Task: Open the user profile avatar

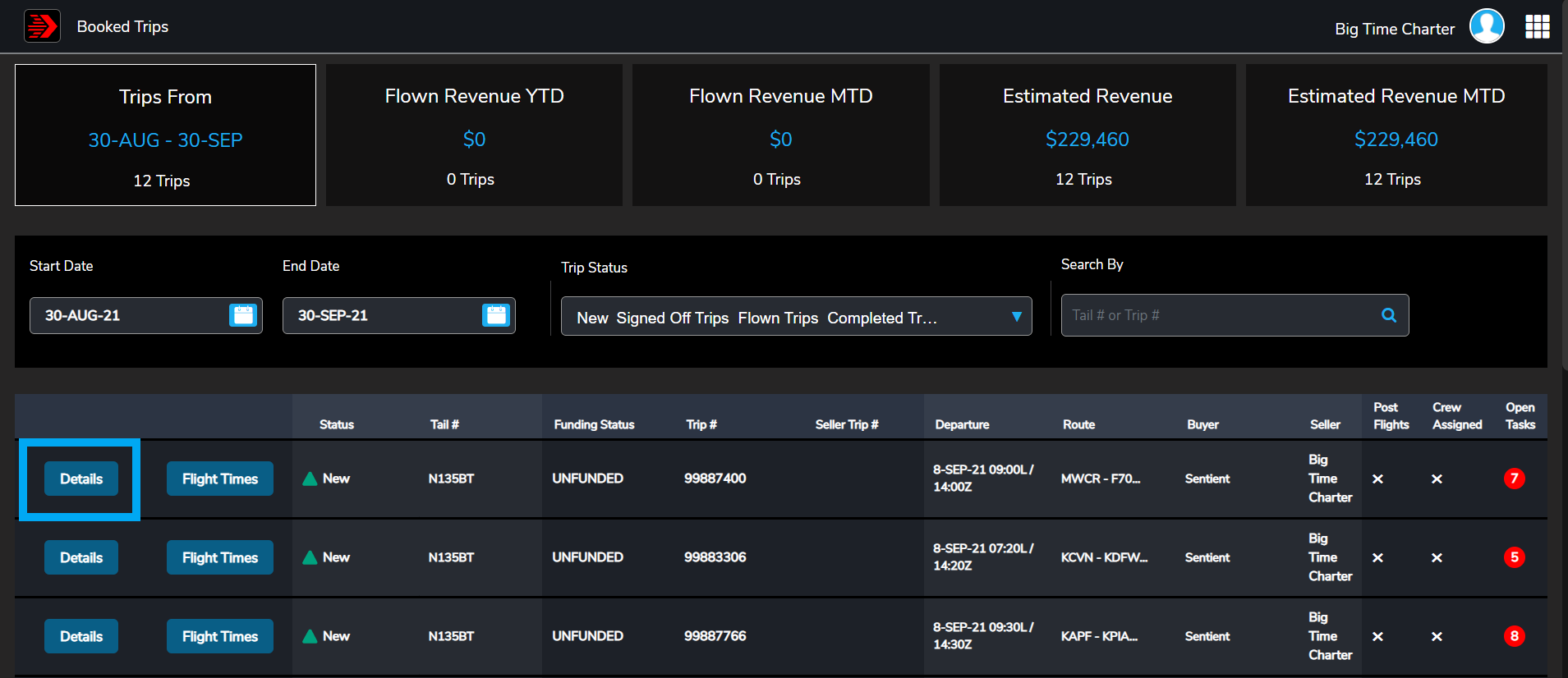Action: (x=1486, y=26)
